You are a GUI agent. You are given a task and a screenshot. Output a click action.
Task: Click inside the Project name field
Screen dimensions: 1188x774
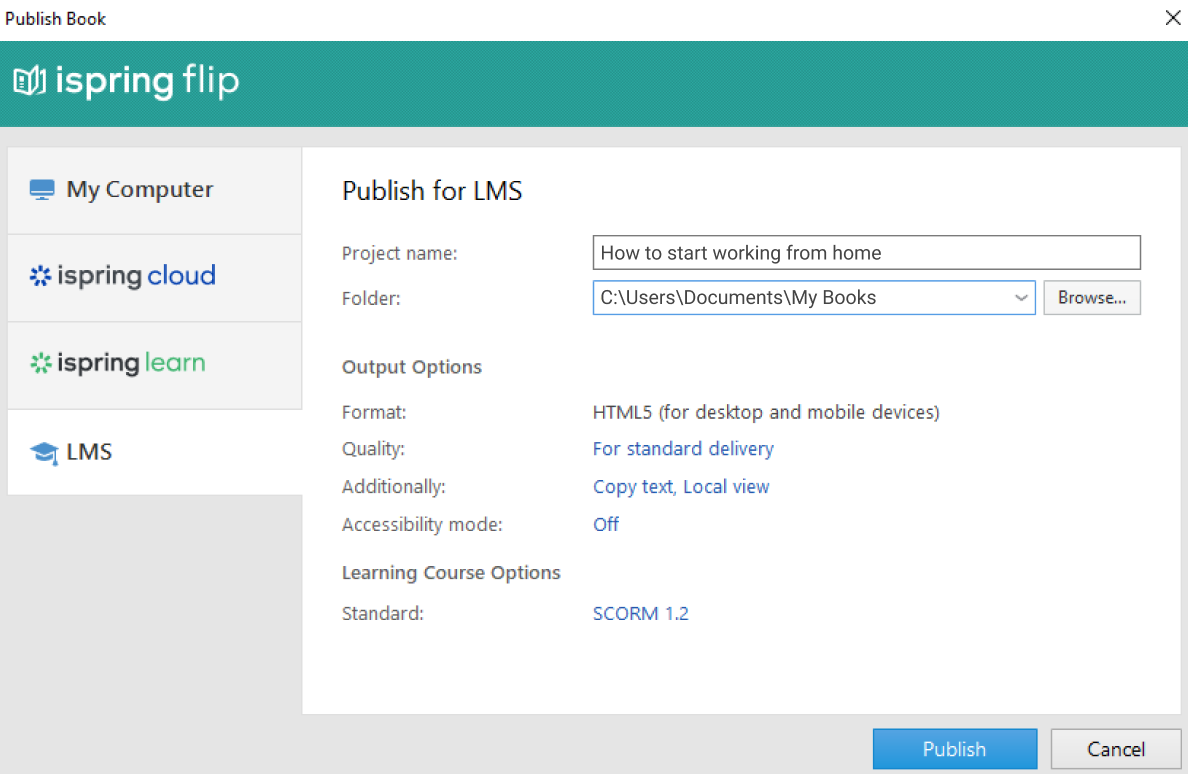click(x=866, y=252)
